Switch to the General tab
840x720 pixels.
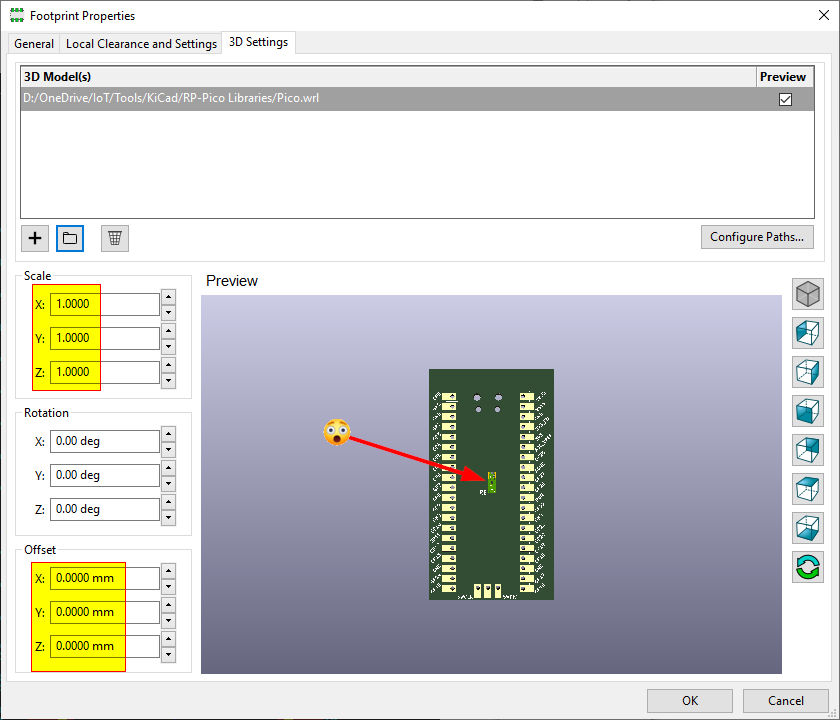[33, 43]
